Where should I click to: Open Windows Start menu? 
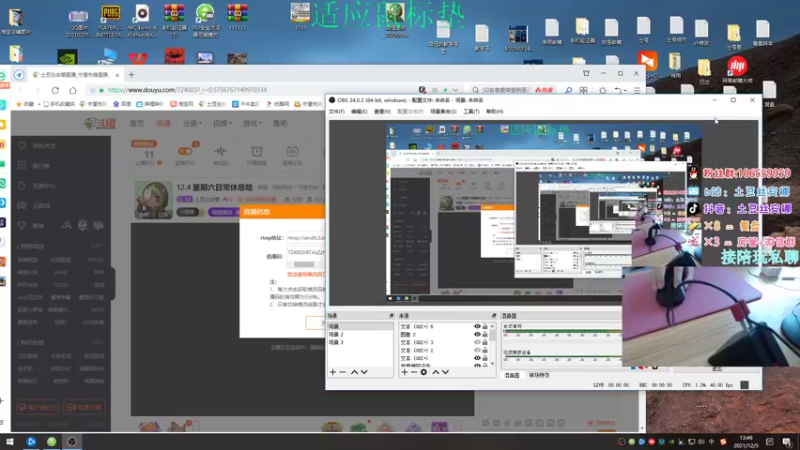click(10, 441)
